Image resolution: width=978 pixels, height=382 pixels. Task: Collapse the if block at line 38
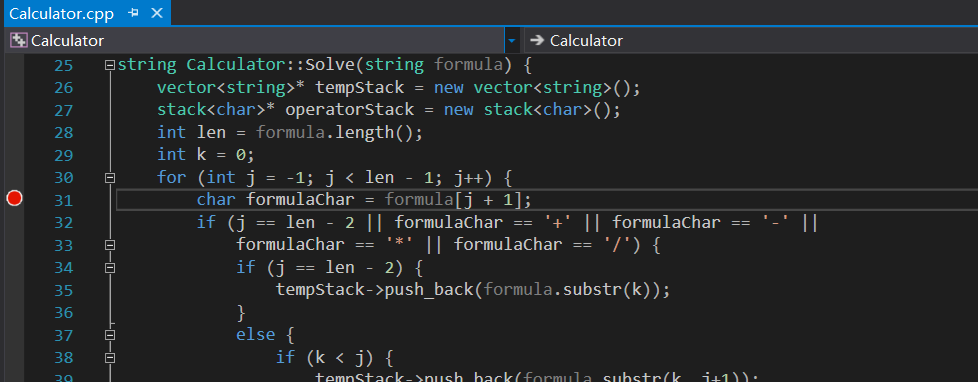110,358
